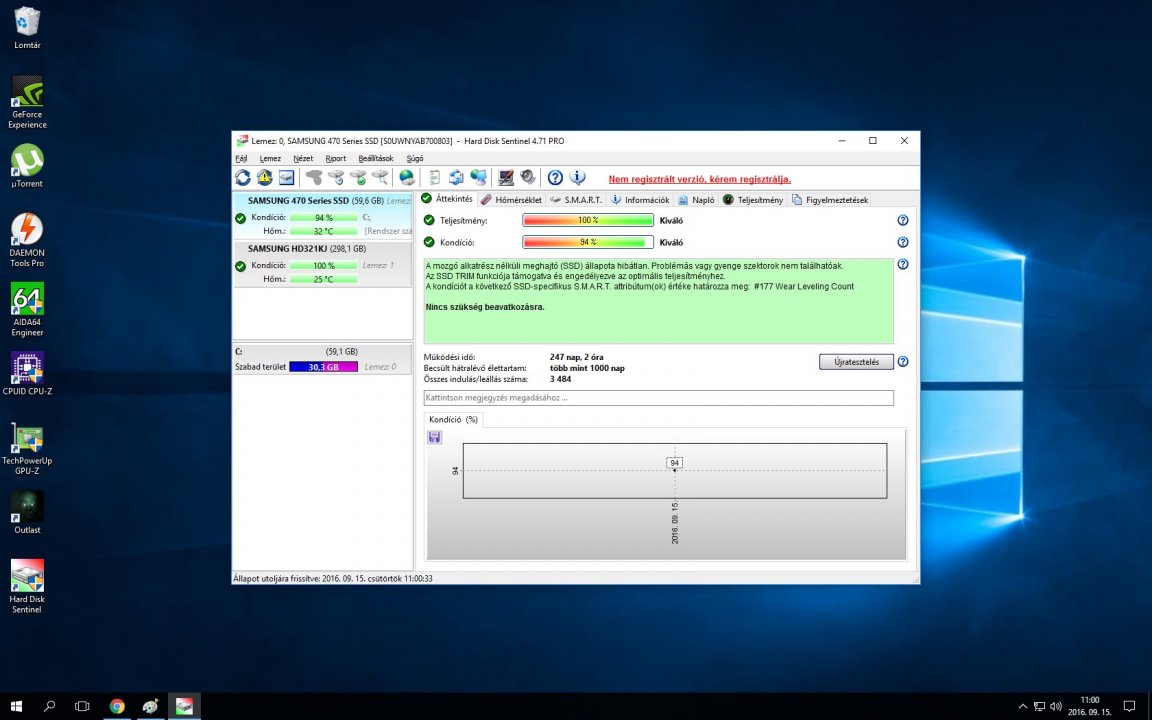Select the µTorrent desktop icon
1152x720 pixels.
27,166
